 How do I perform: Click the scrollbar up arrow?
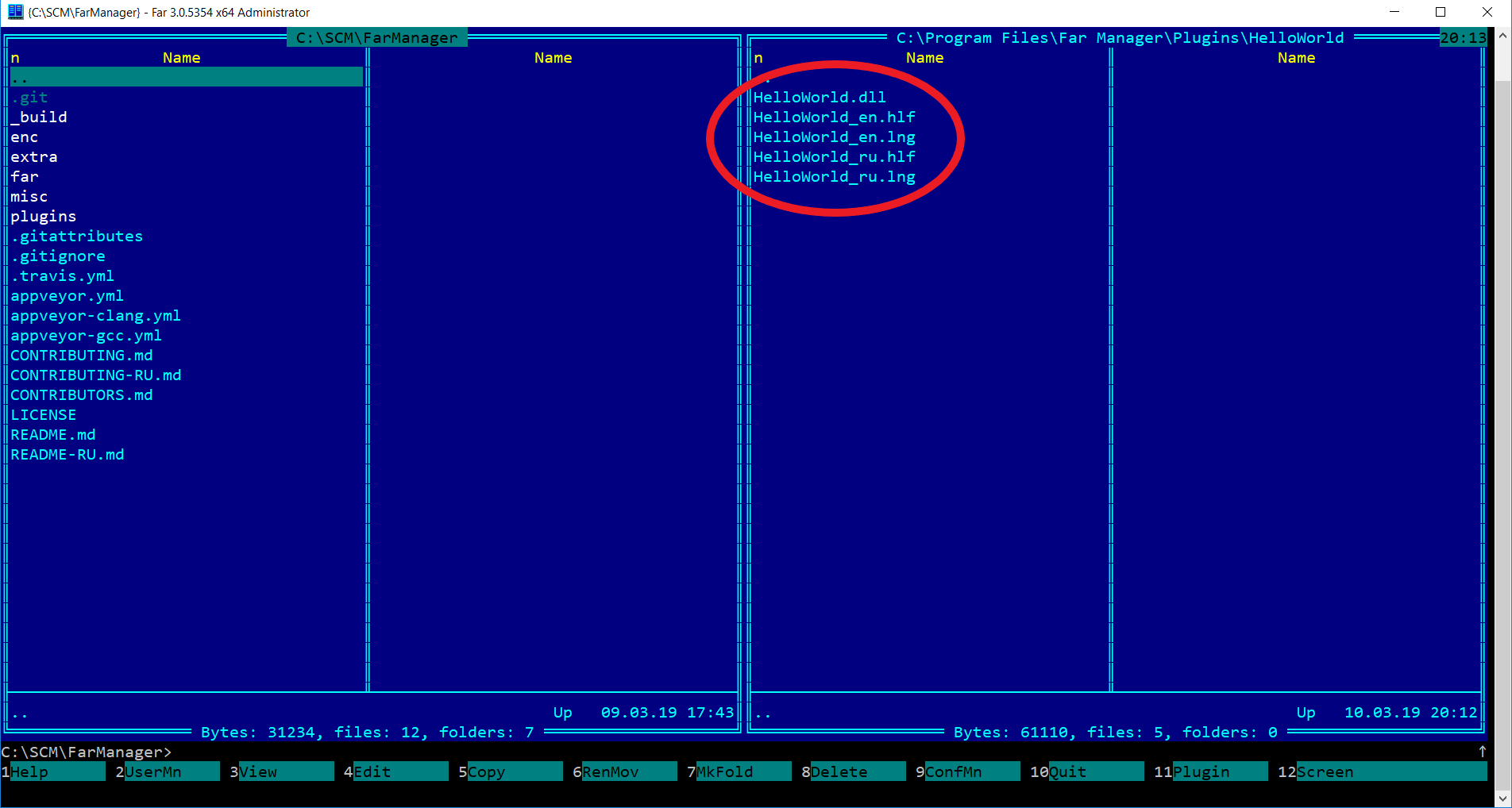[x=1503, y=35]
